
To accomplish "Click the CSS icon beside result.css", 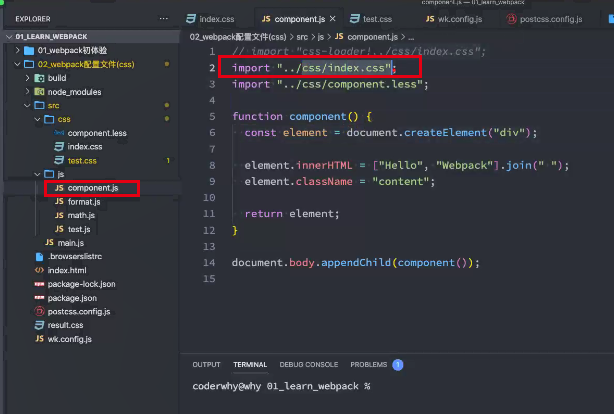I will [x=39, y=325].
